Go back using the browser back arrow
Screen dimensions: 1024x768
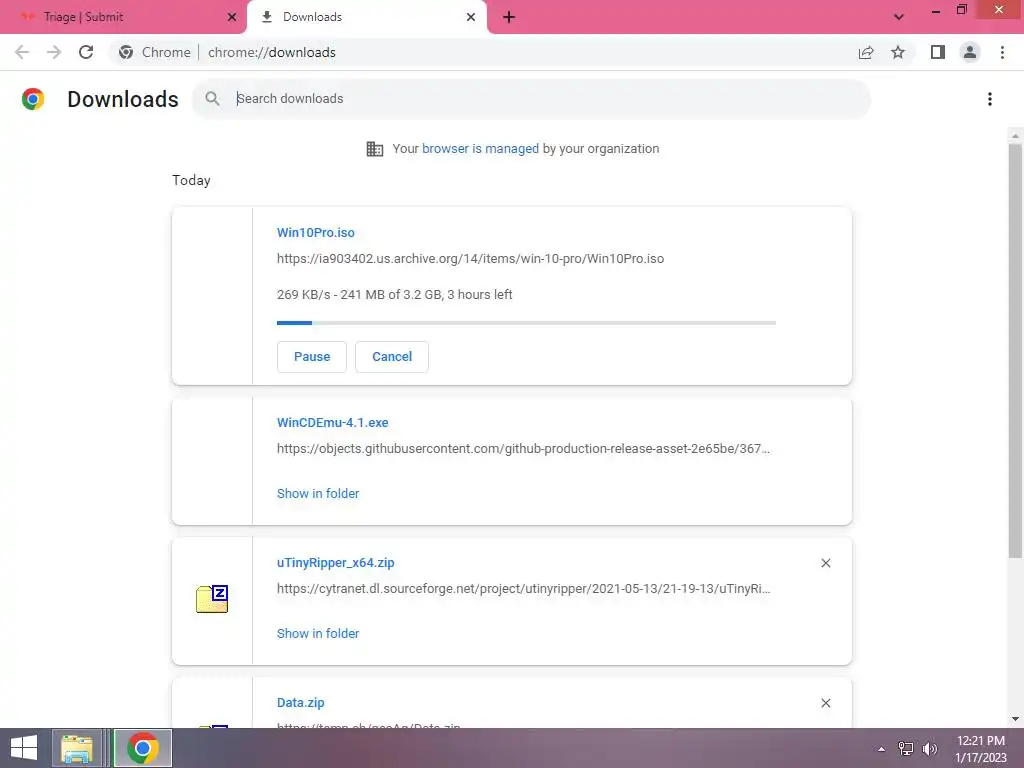tap(22, 52)
